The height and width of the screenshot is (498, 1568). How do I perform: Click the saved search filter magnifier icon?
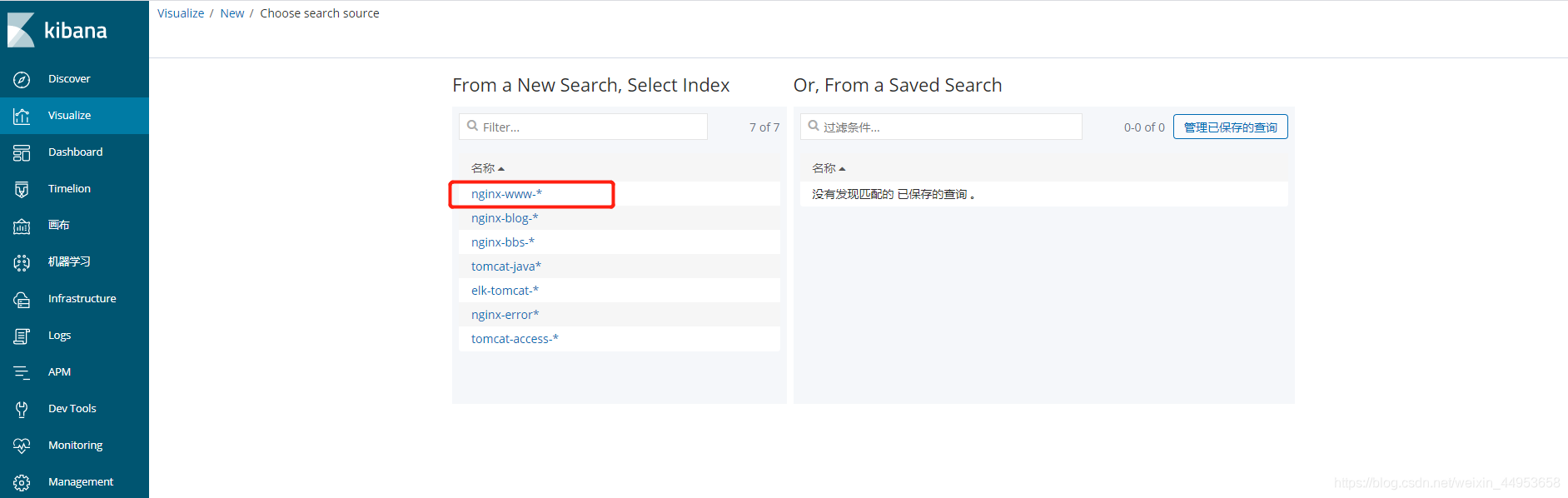(814, 126)
